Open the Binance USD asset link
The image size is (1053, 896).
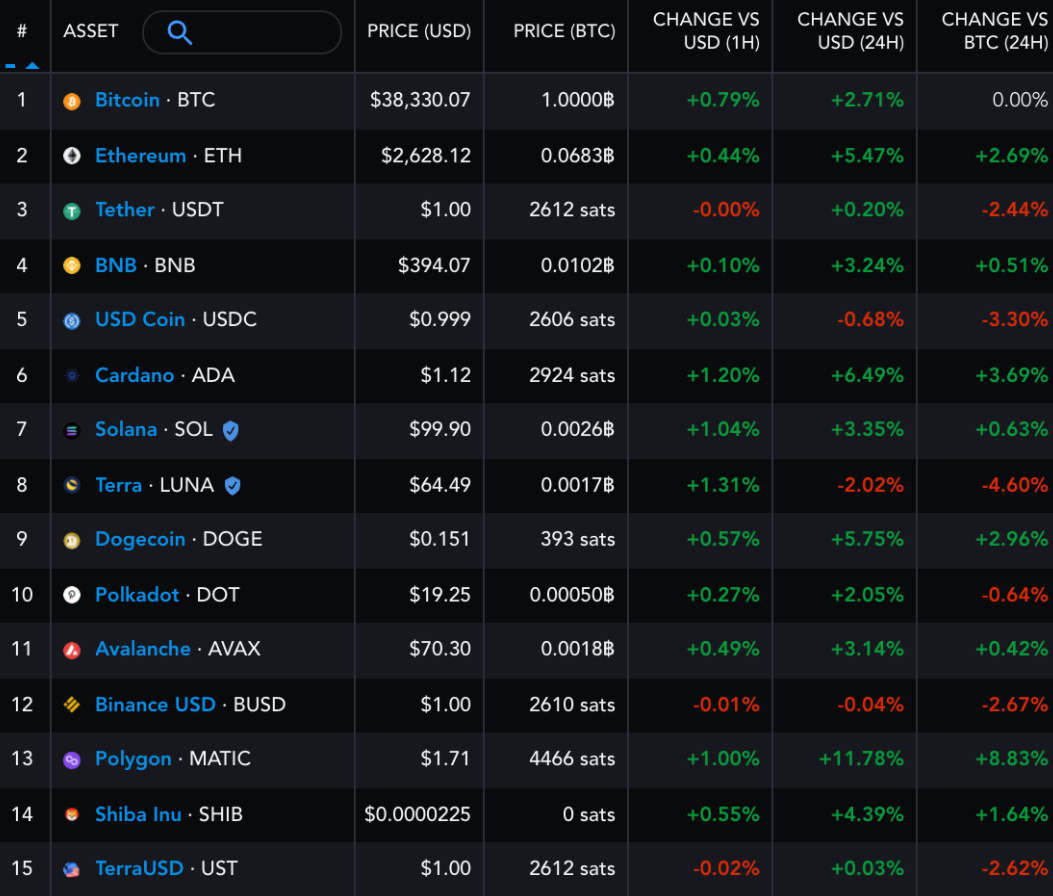(155, 704)
